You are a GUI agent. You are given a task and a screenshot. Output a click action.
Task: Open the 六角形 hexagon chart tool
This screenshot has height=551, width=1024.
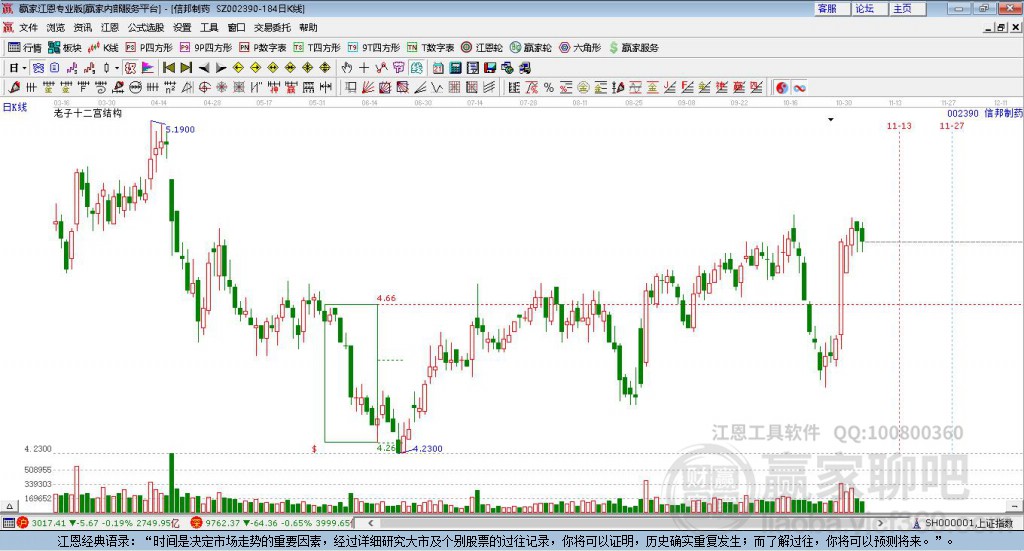580,48
